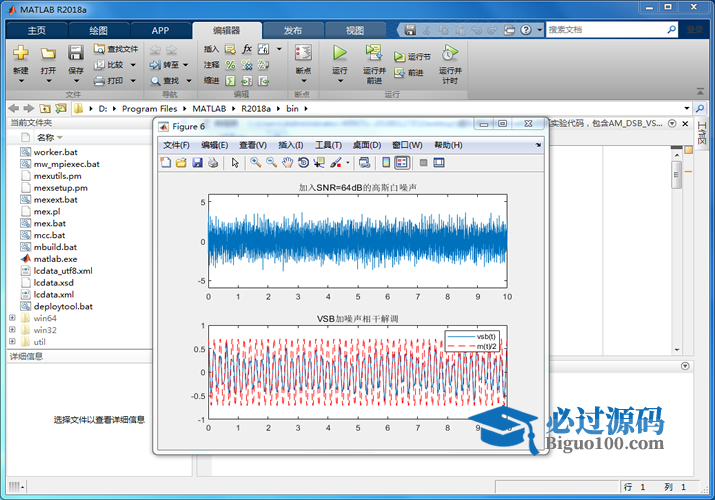The image size is (715, 500).
Task: Click the 断点 (Breakpoints) icon
Action: (x=303, y=53)
